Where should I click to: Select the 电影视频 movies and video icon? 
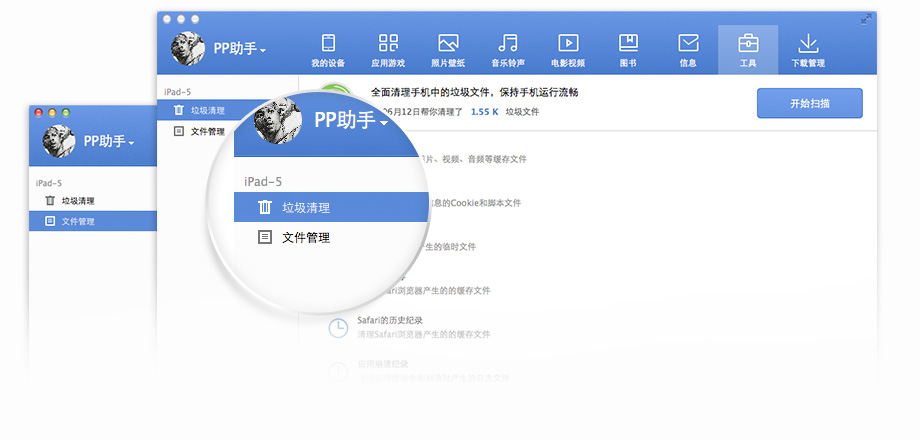(x=568, y=50)
